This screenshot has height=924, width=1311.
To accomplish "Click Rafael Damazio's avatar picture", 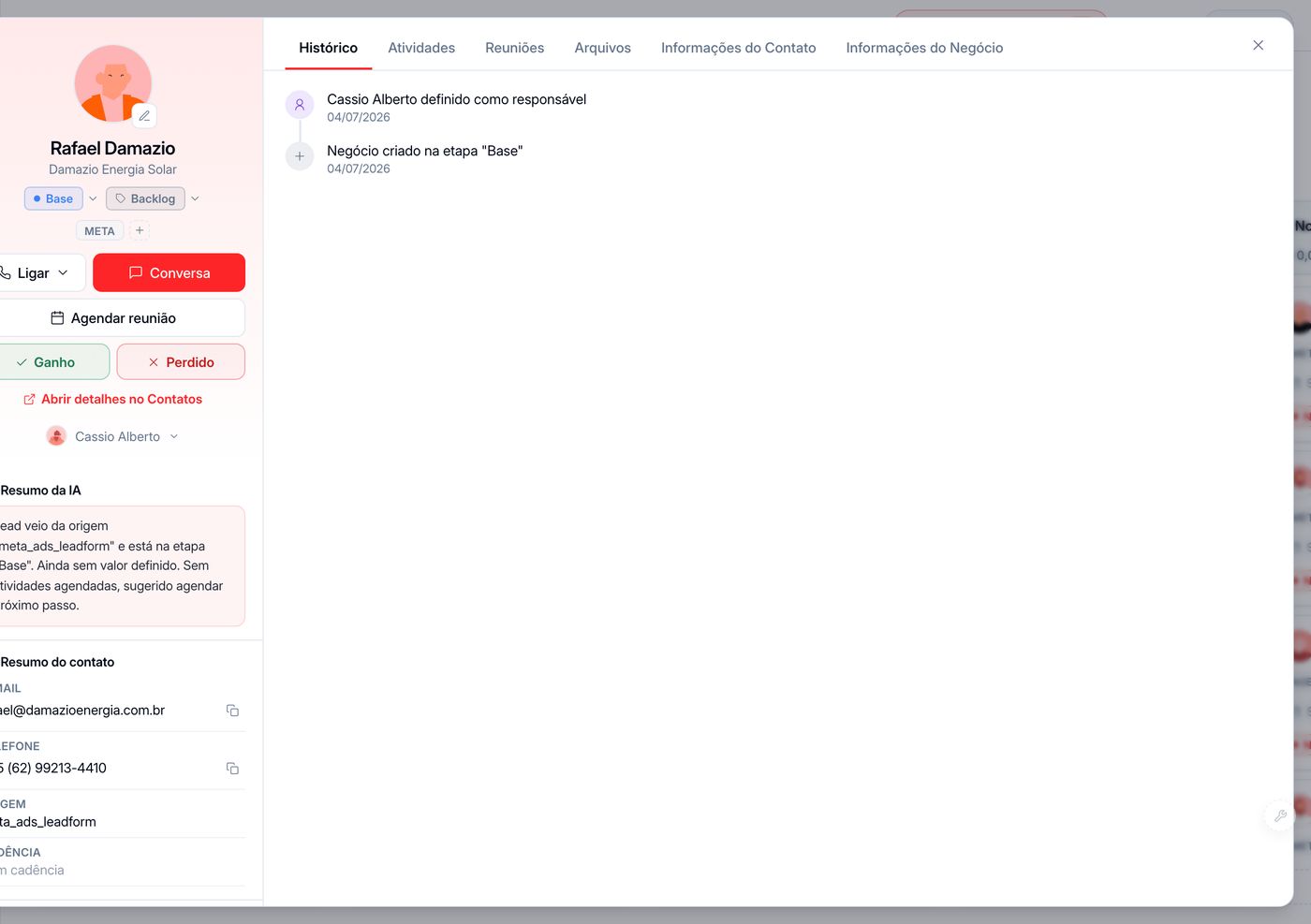I will pos(112,83).
